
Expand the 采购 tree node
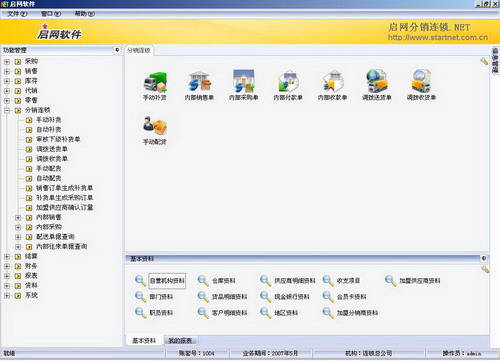tap(7, 62)
